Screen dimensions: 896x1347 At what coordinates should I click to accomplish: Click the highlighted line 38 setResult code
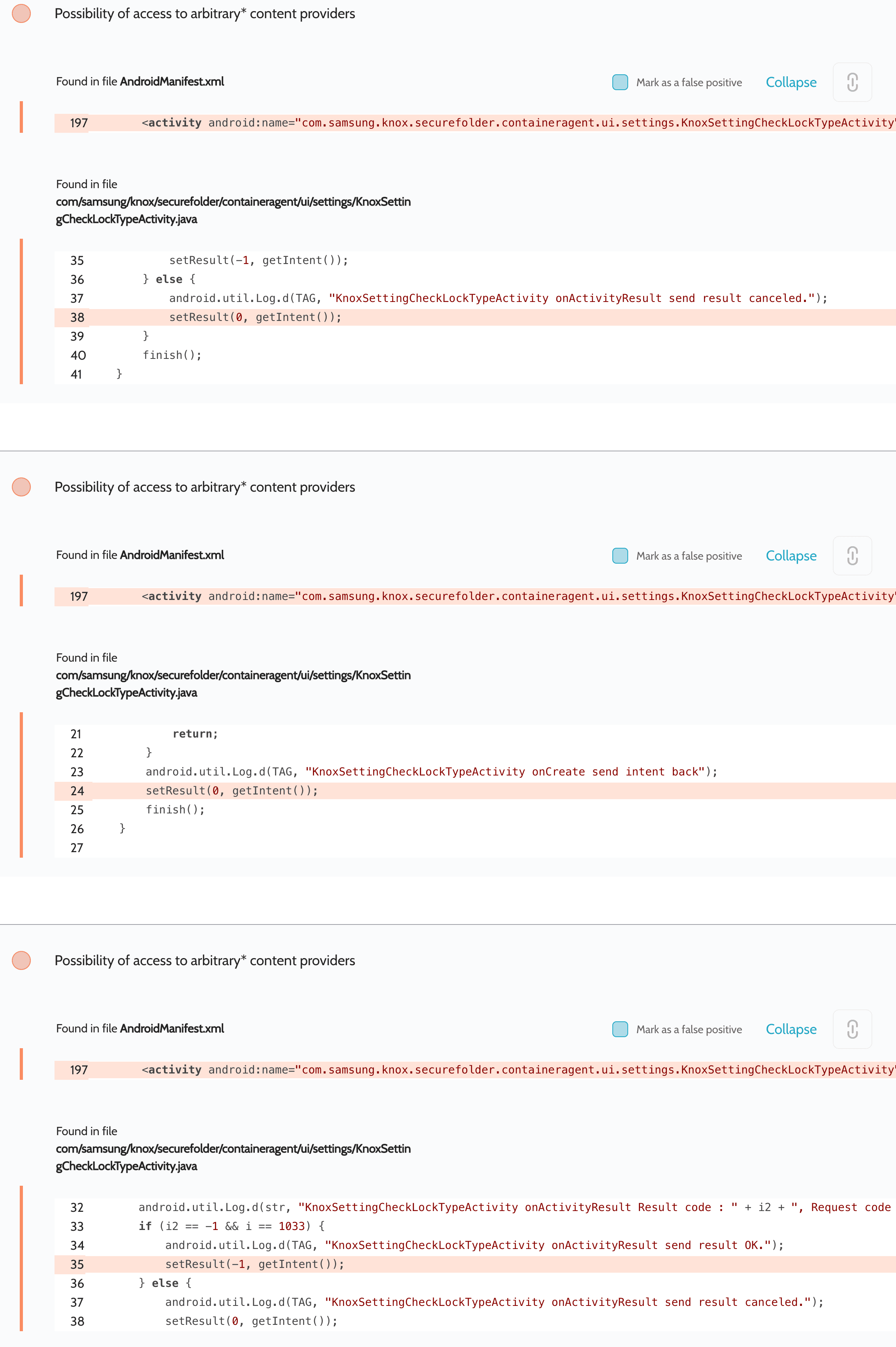[255, 317]
